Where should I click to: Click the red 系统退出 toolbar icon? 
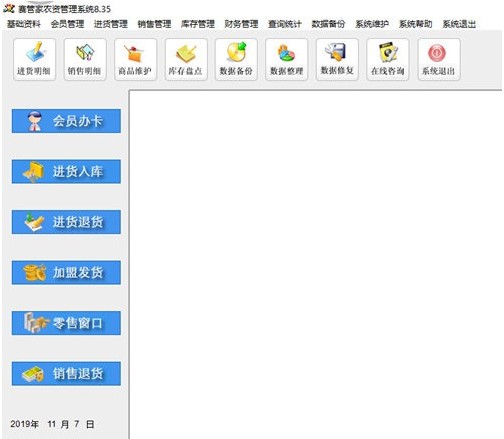coord(439,59)
